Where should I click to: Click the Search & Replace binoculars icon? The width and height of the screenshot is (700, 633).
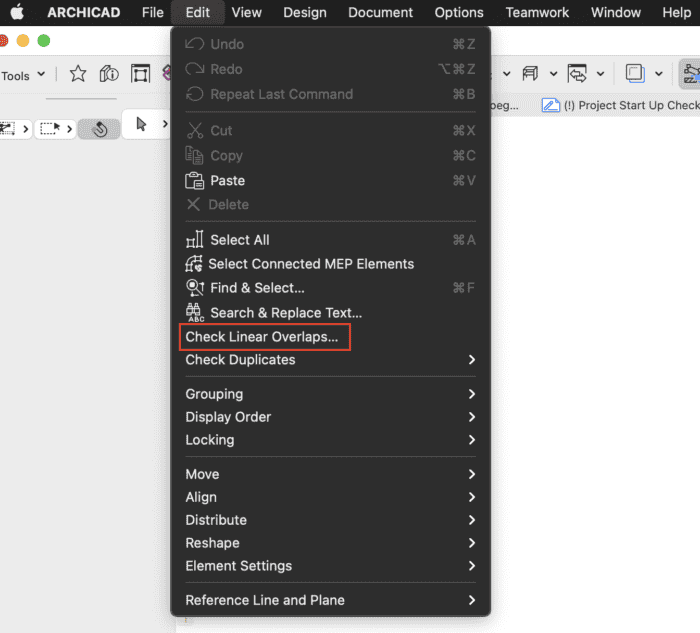tap(195, 312)
